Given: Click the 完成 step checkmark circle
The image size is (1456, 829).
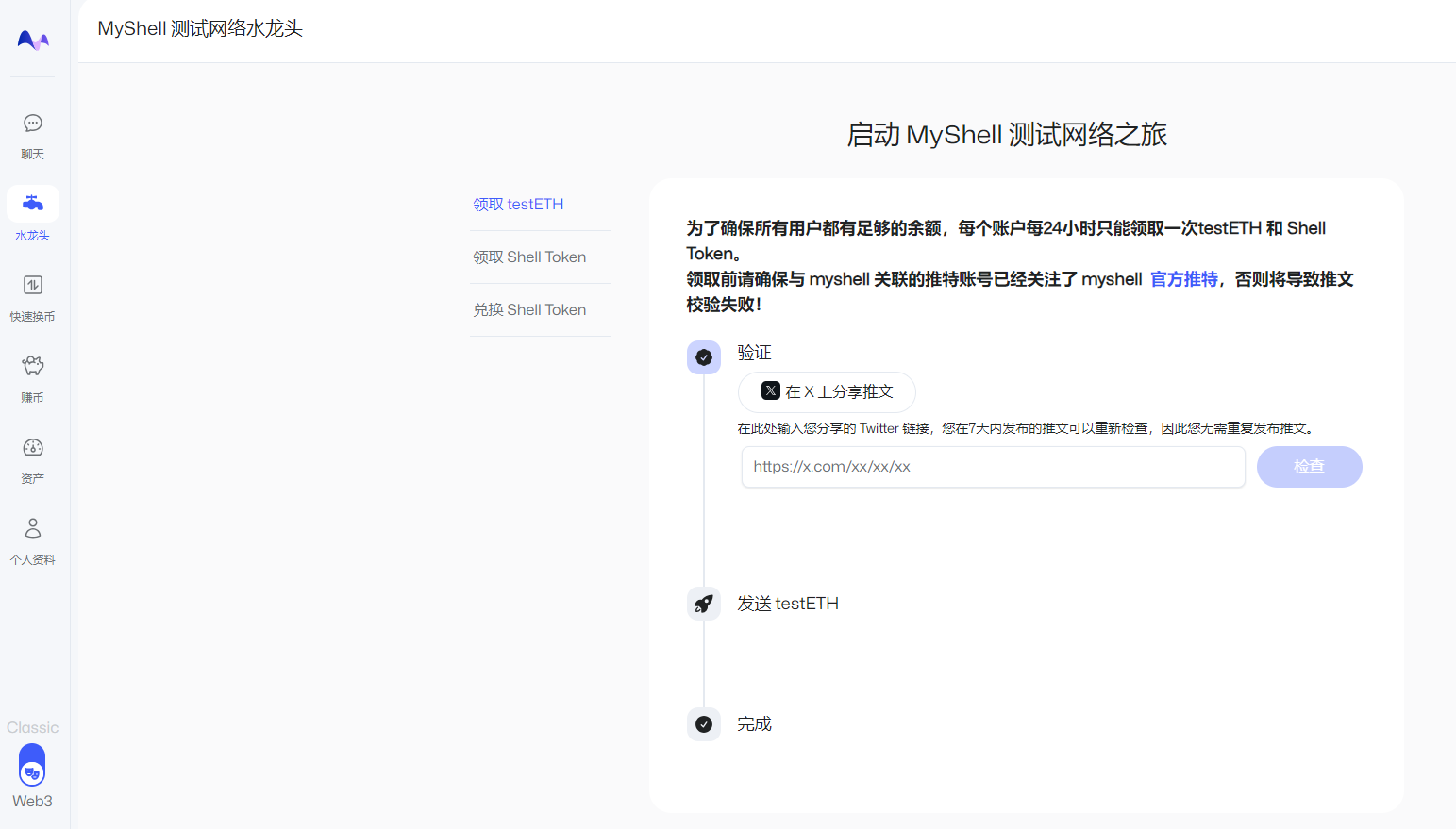Looking at the screenshot, I should tap(704, 724).
